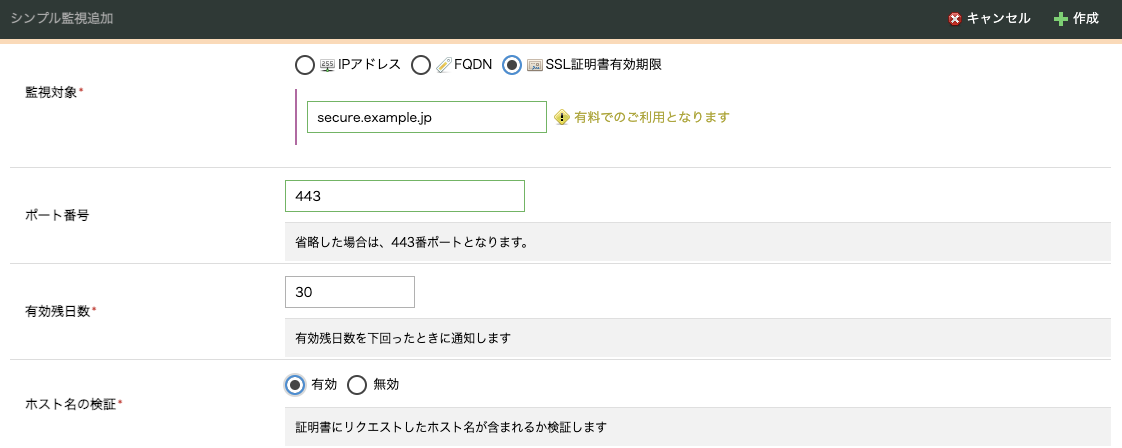
Task: Click the FQDN tag icon
Action: (x=443, y=65)
